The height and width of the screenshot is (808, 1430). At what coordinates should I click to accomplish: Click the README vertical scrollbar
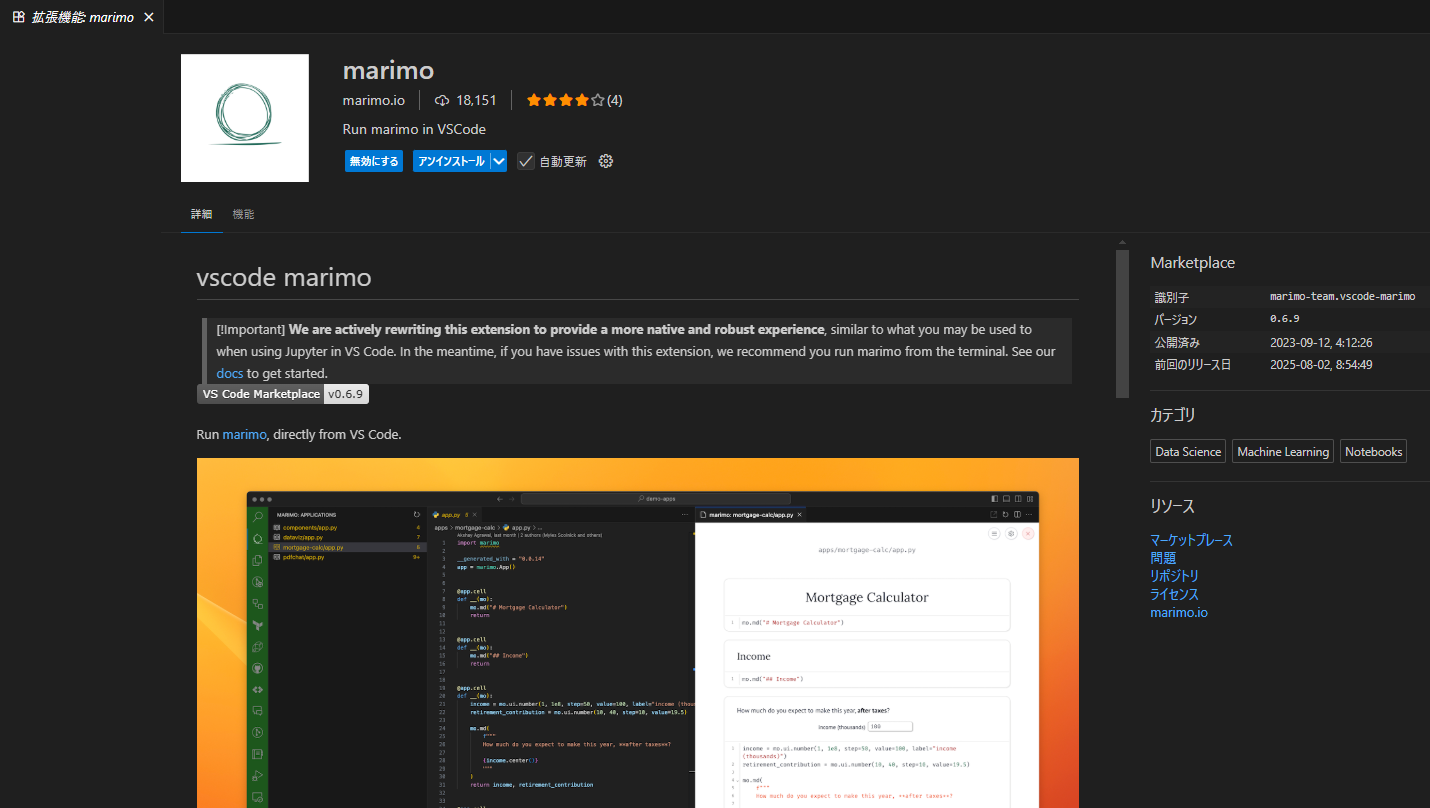coord(1122,323)
